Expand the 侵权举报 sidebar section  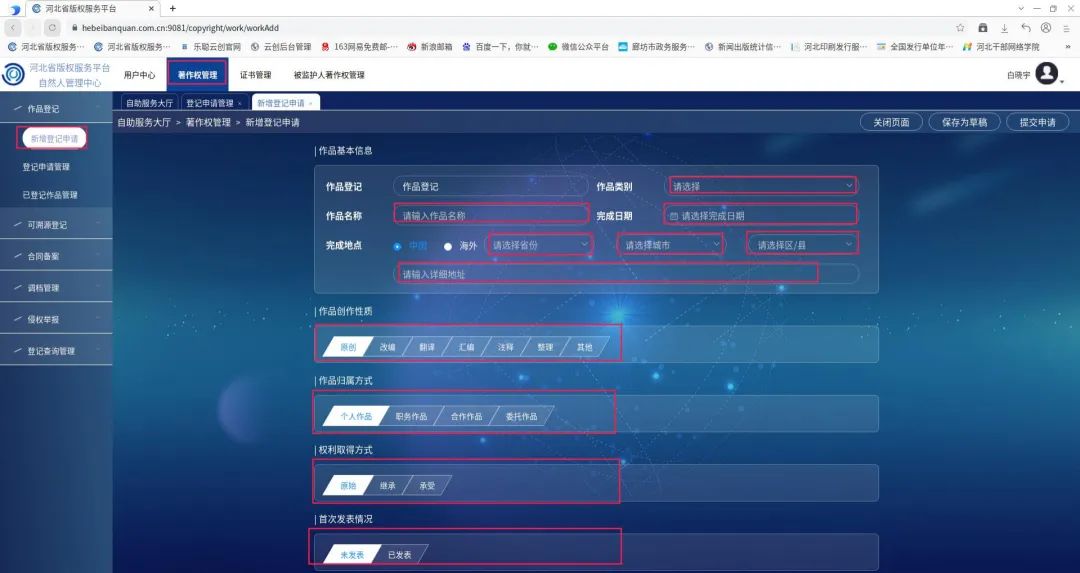coord(56,320)
